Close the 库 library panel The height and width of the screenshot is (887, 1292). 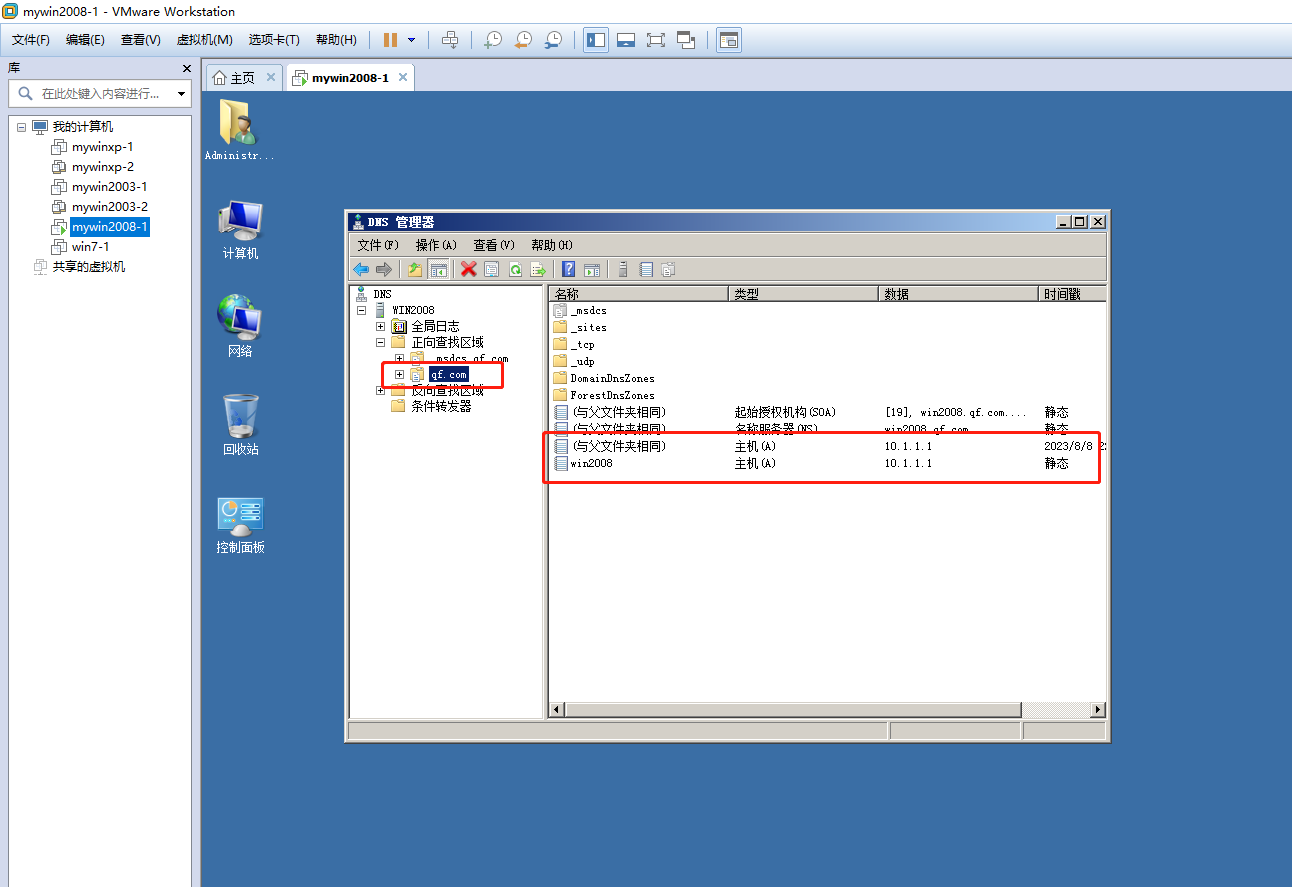pyautogui.click(x=187, y=68)
